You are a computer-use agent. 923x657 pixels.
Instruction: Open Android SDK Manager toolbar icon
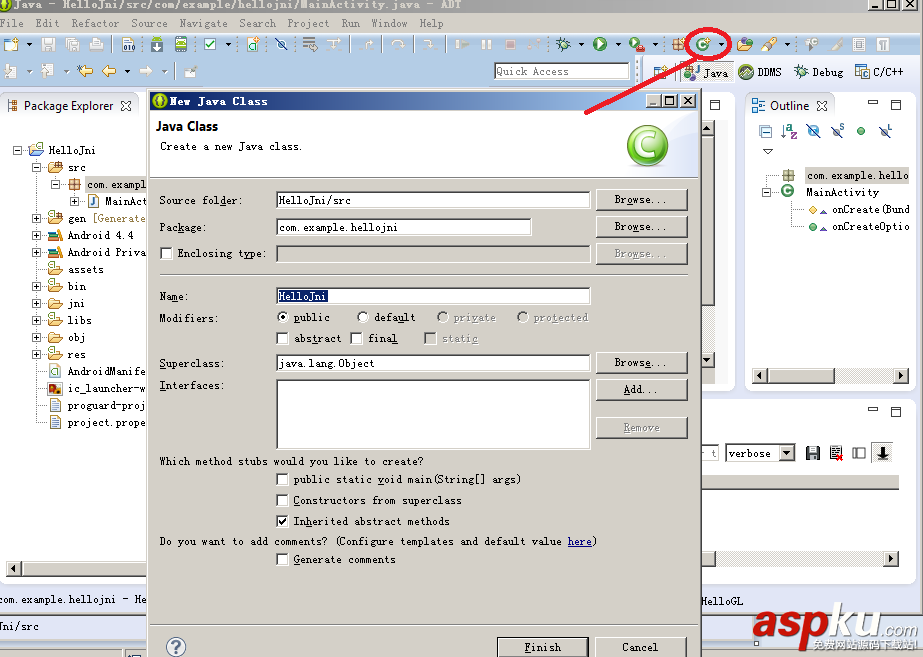[157, 45]
